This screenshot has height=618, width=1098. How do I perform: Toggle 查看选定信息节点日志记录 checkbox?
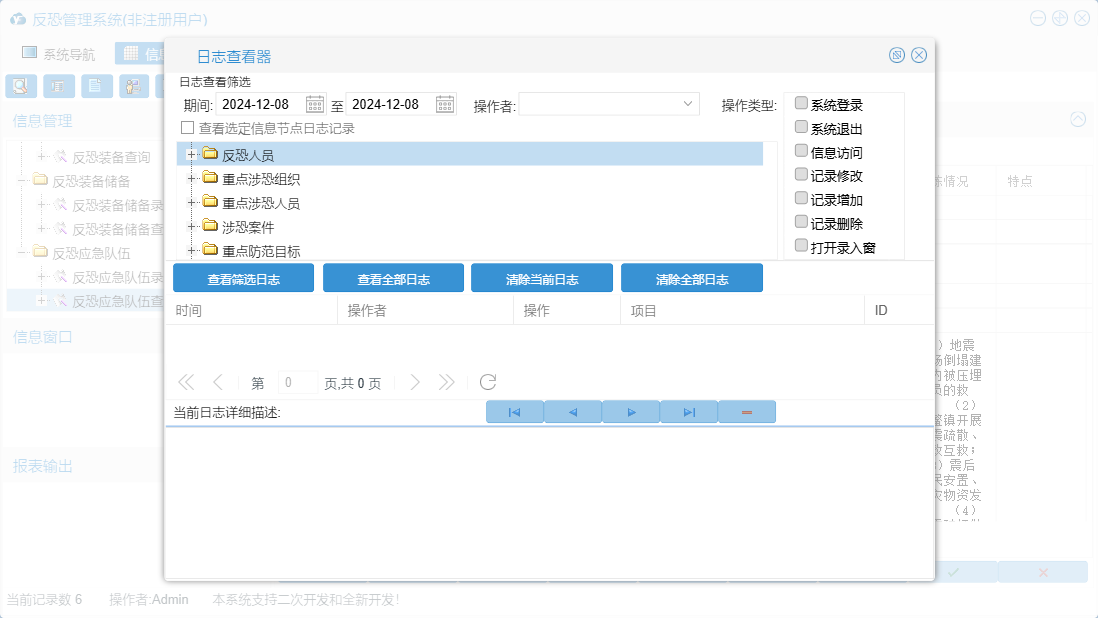tap(187, 128)
